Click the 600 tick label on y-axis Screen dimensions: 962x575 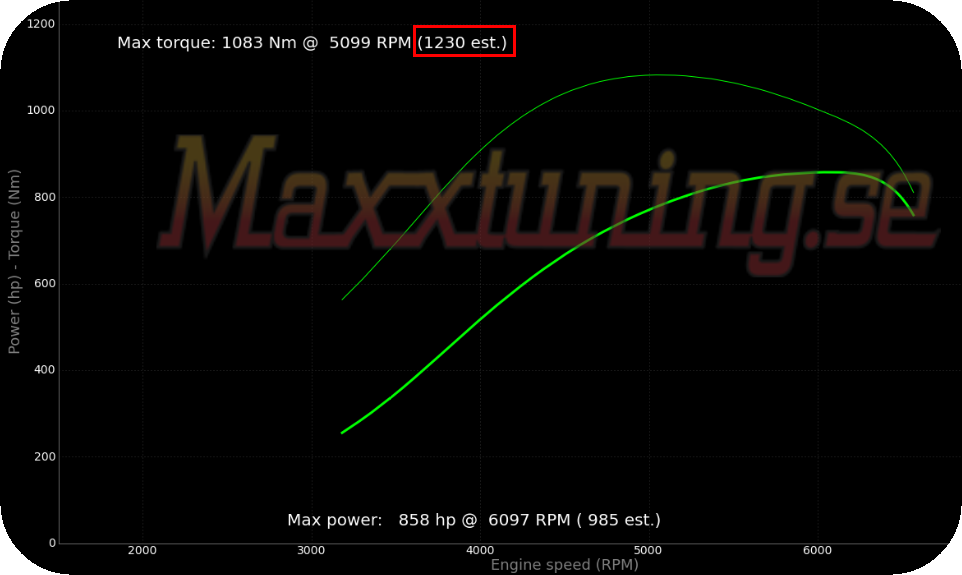(44, 284)
